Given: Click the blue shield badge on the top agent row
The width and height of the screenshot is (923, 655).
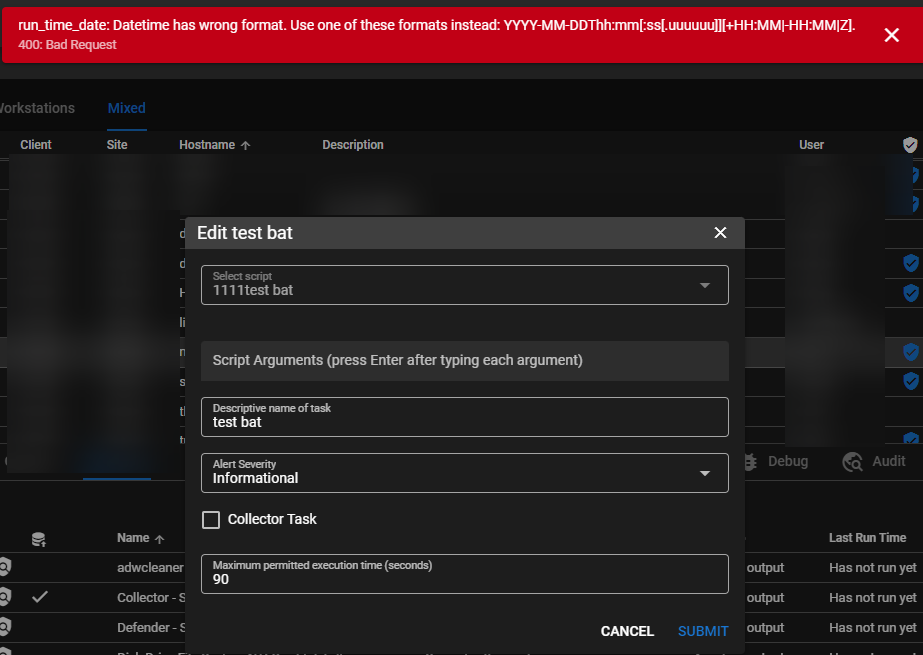Looking at the screenshot, I should 913,173.
